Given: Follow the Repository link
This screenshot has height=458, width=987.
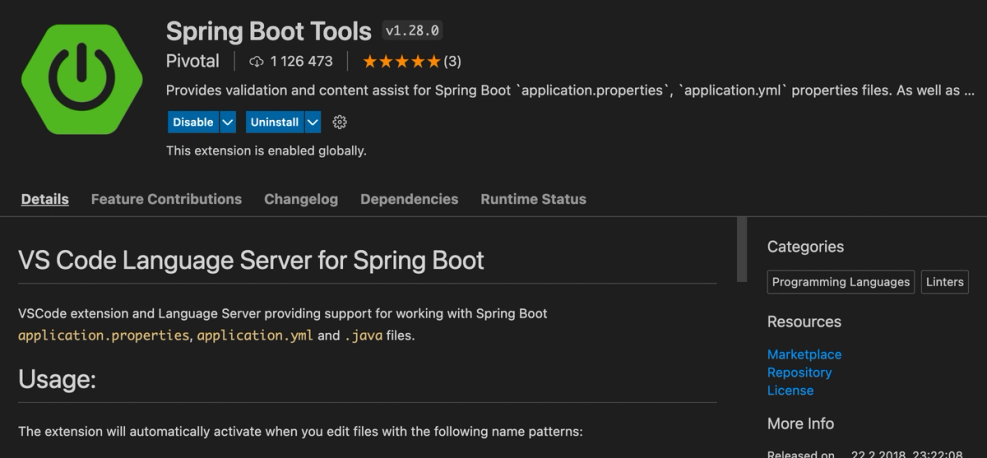Looking at the screenshot, I should 799,373.
